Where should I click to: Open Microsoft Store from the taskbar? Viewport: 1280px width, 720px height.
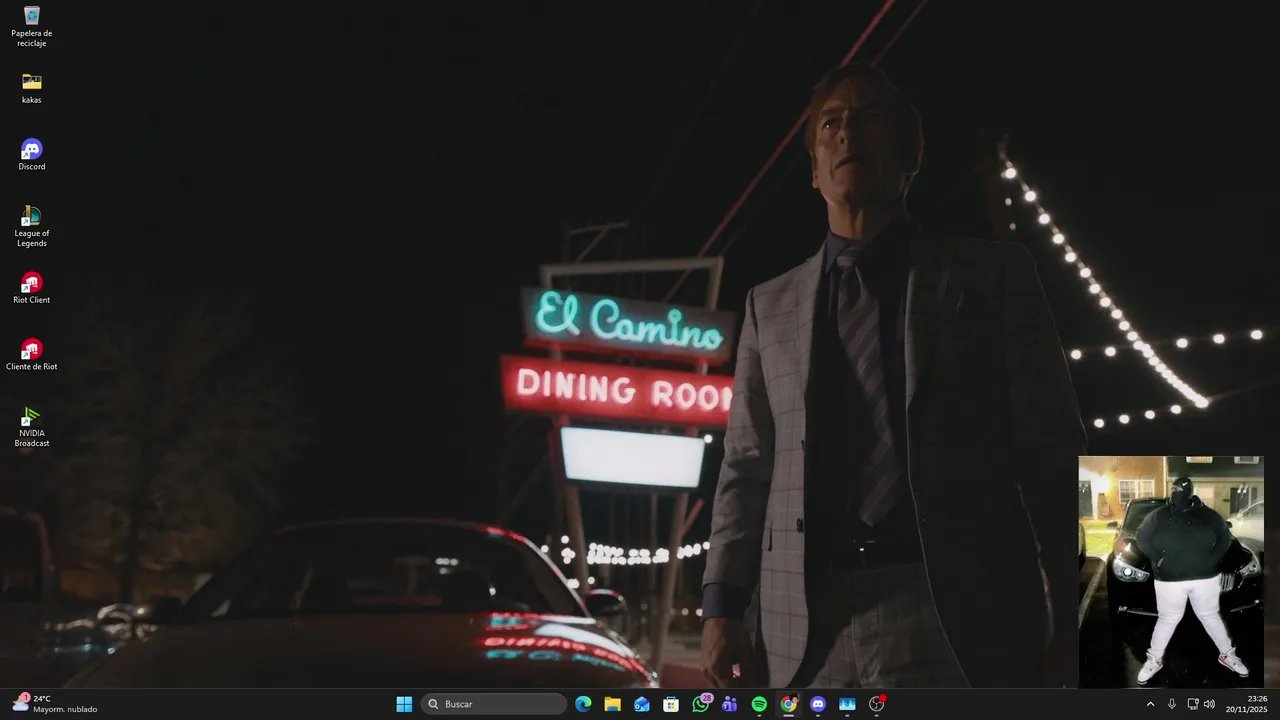pos(671,704)
